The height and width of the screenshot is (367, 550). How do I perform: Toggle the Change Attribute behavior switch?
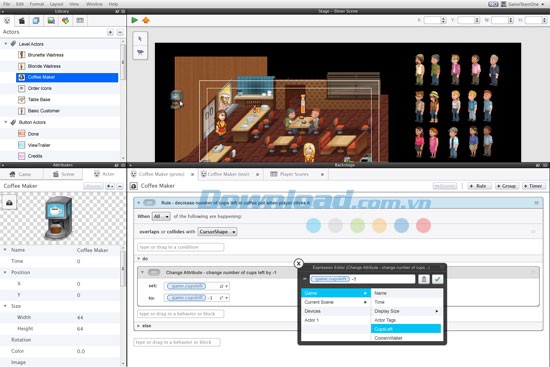click(x=154, y=272)
